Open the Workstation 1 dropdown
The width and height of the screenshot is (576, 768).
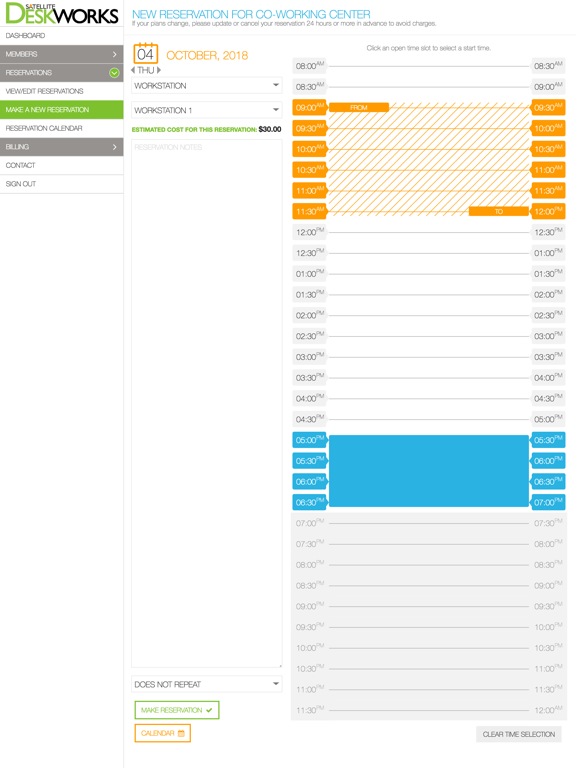(207, 110)
